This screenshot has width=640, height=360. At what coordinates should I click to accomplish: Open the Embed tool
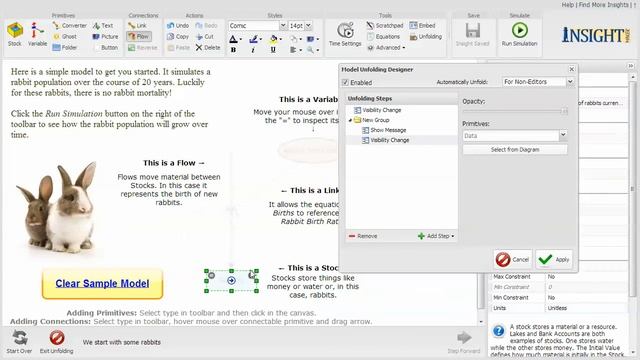[x=422, y=25]
